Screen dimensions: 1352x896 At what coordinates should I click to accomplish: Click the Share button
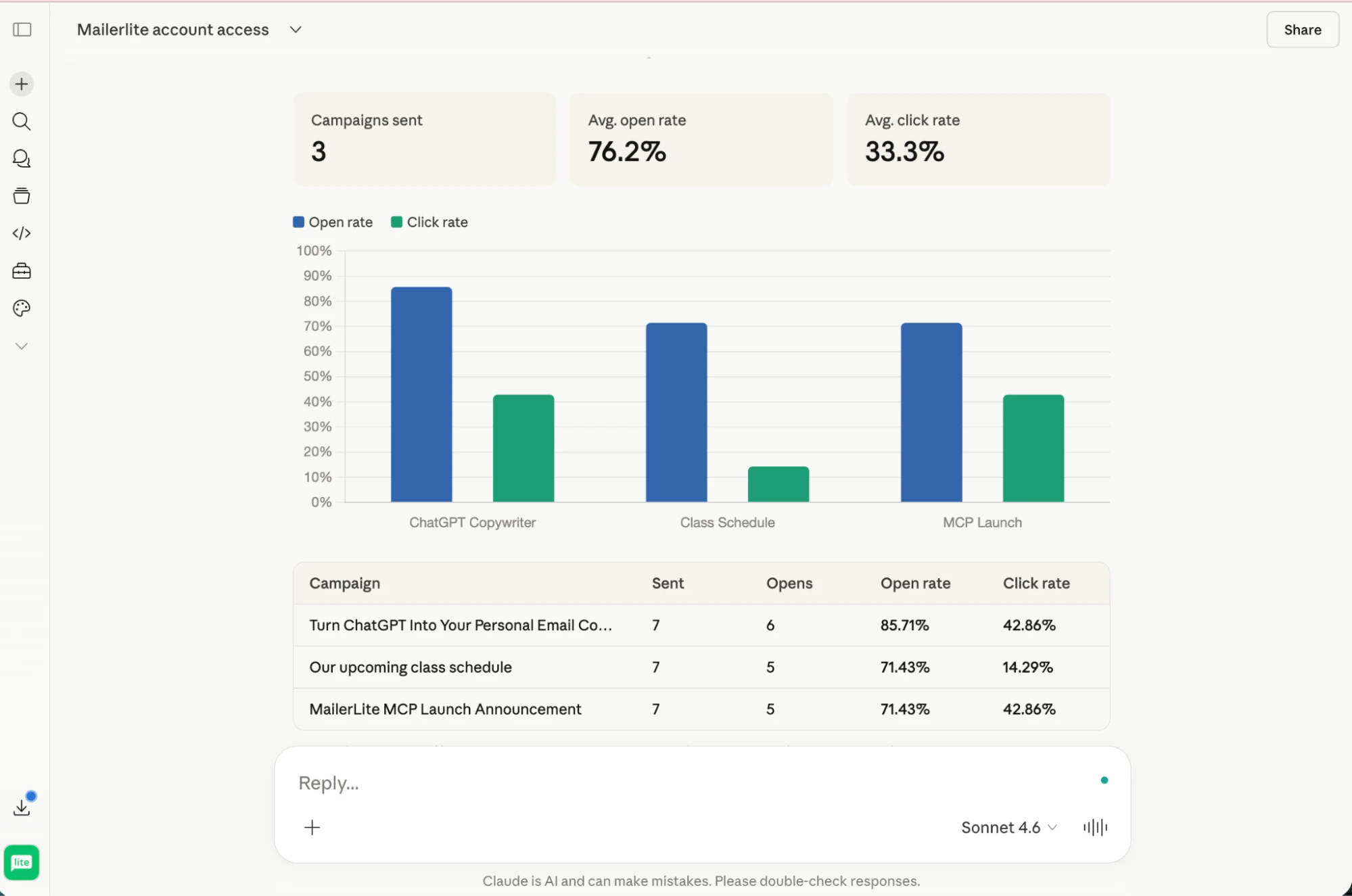1303,30
